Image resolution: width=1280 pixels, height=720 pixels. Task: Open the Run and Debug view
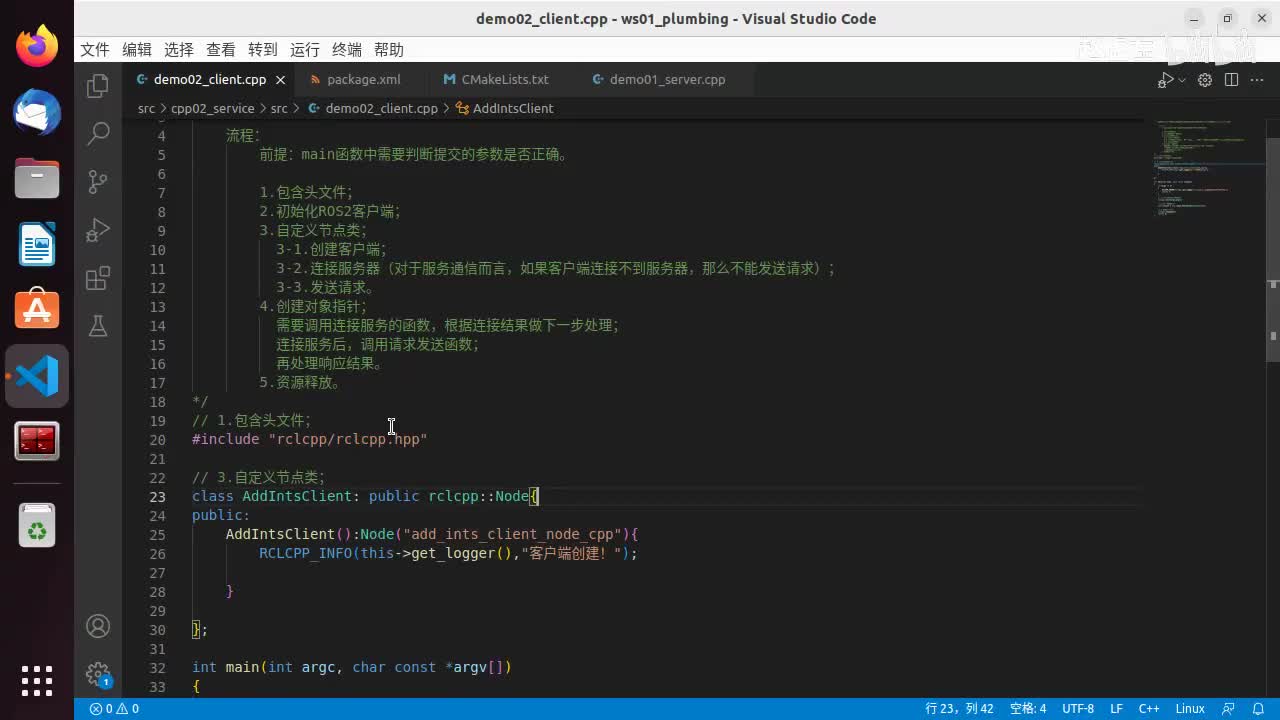98,229
